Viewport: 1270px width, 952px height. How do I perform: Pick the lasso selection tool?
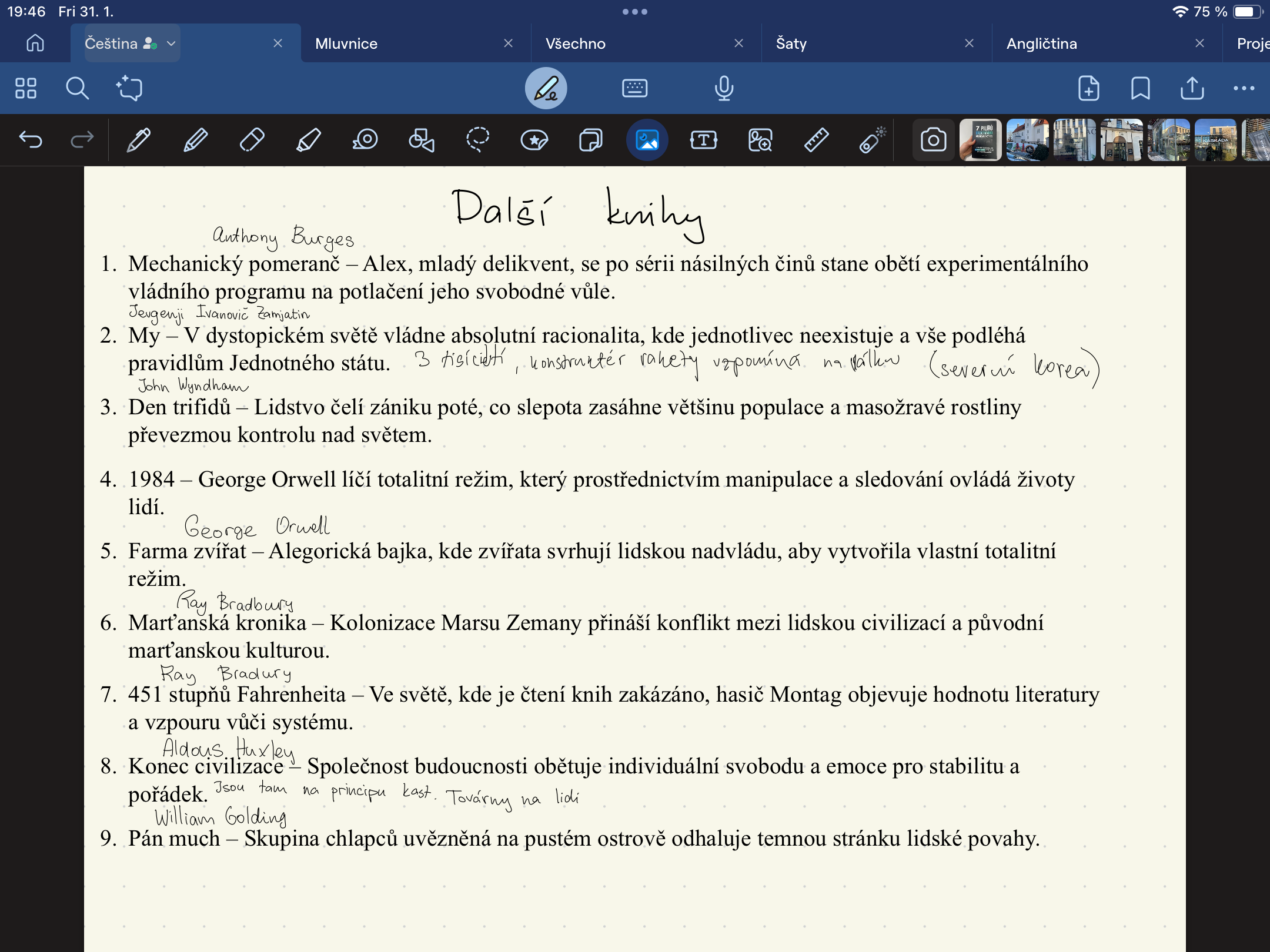click(477, 140)
